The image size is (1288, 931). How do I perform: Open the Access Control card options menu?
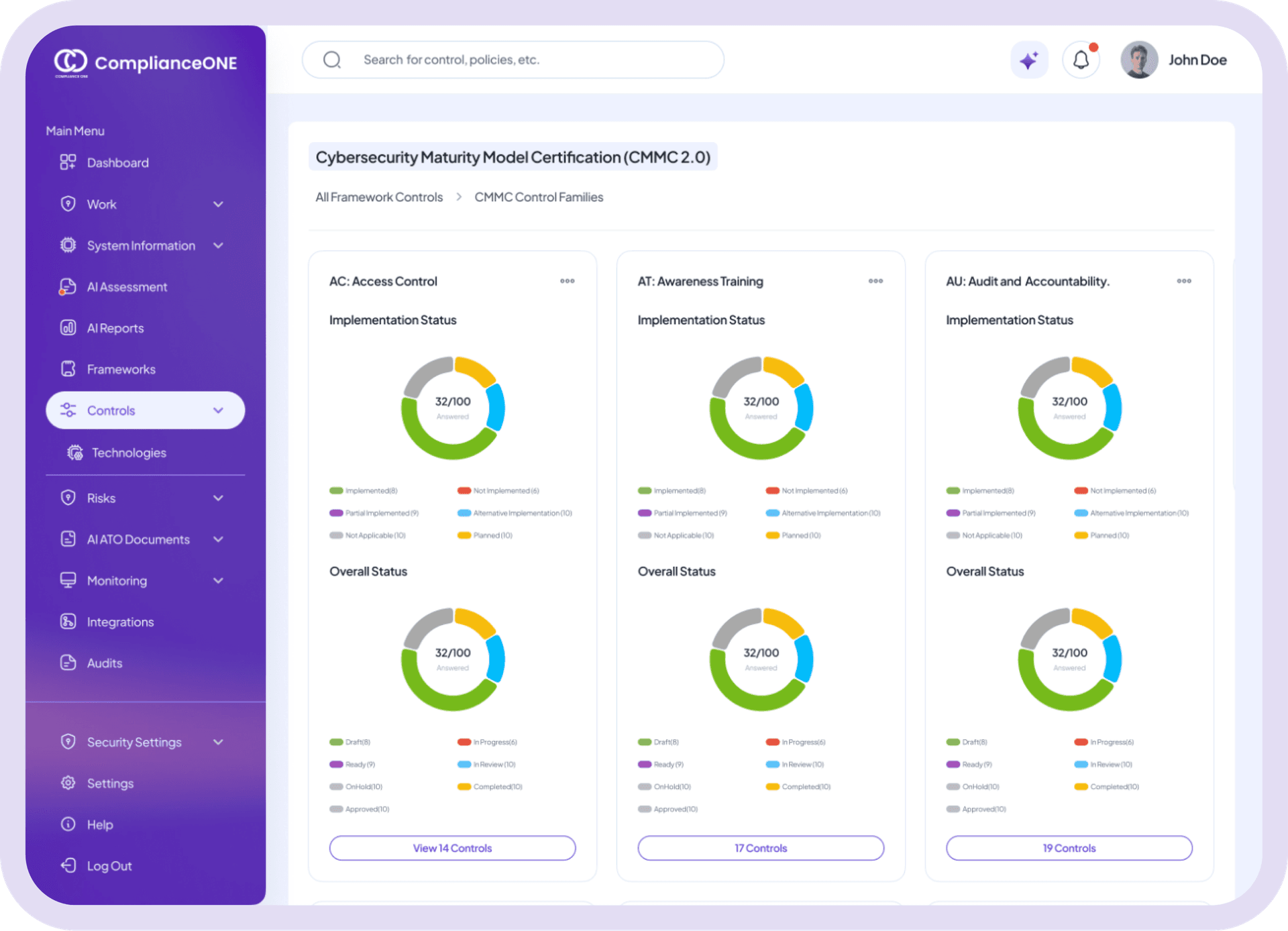(x=568, y=281)
